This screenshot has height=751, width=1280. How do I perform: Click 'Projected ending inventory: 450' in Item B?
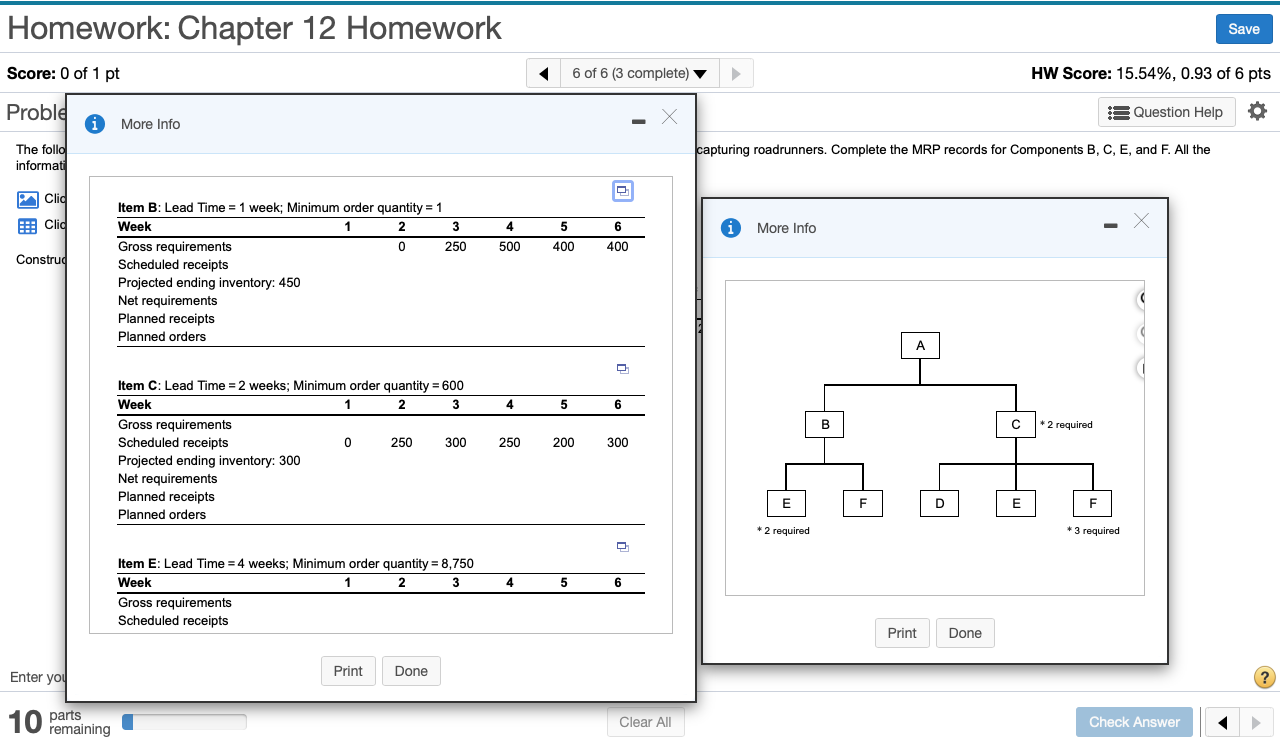coord(209,283)
